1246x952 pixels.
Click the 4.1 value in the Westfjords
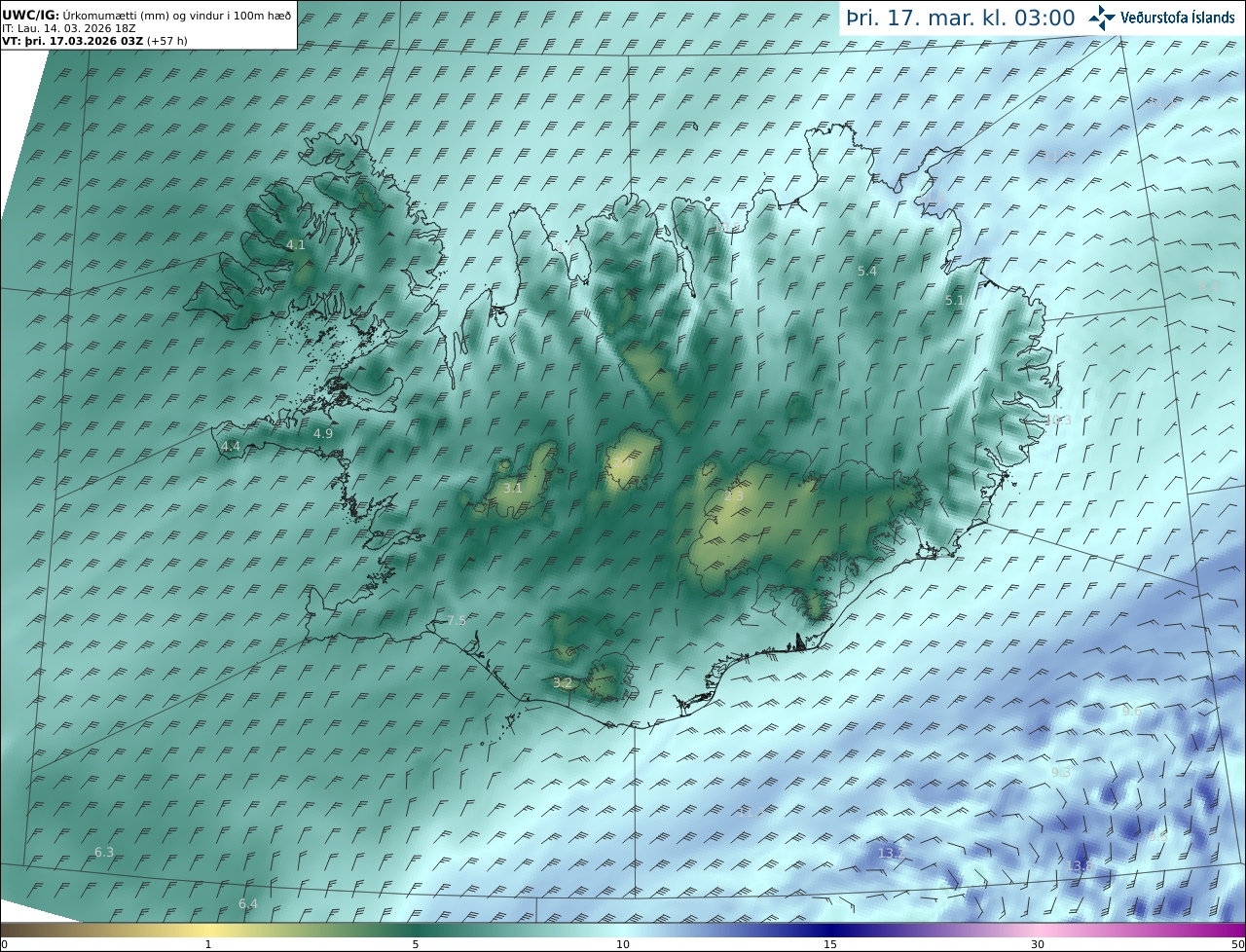[x=296, y=245]
